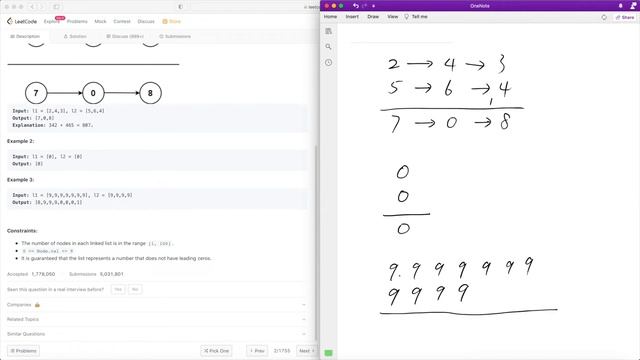Click the LeetCode logo in browser

[22, 21]
